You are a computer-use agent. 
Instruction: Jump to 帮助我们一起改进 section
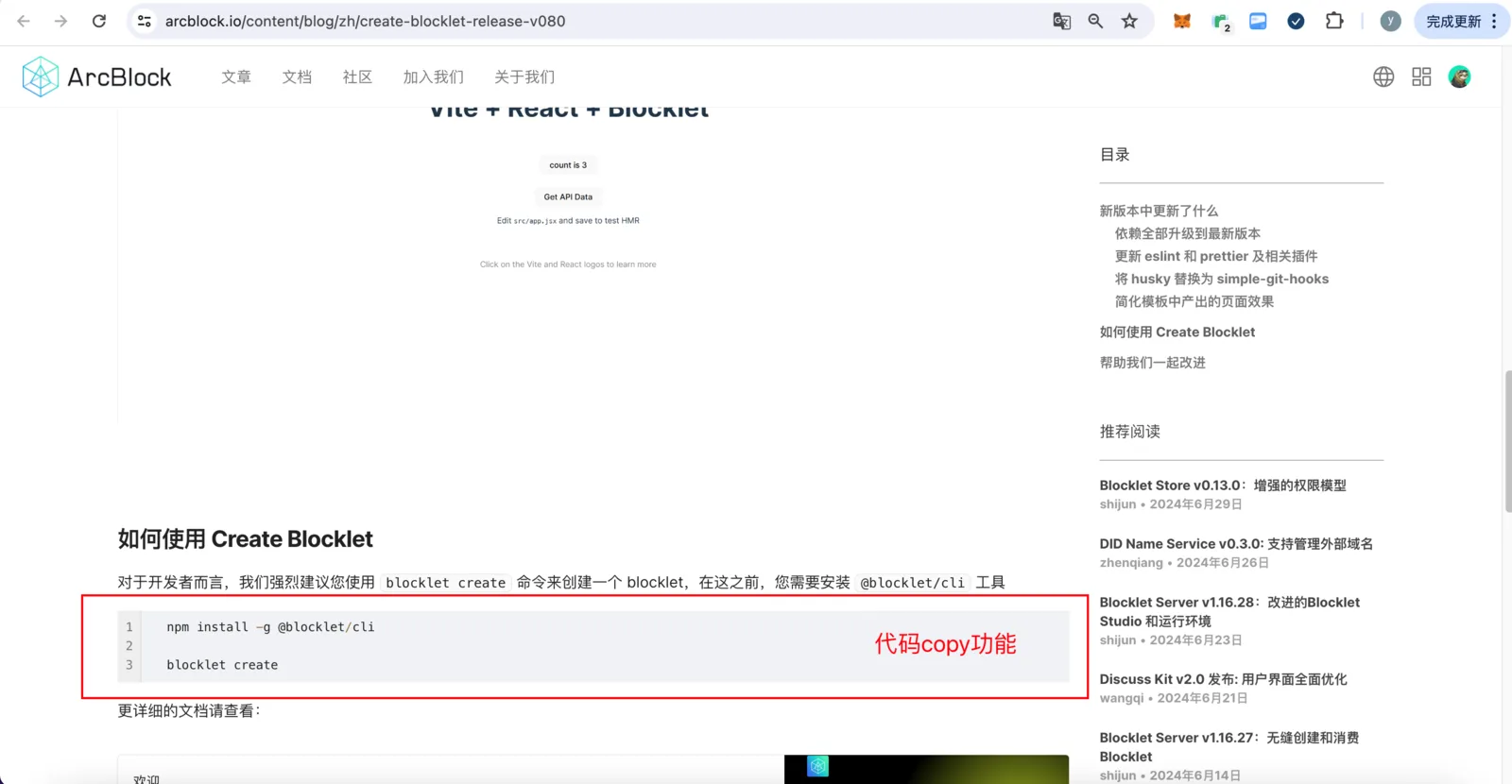1152,362
